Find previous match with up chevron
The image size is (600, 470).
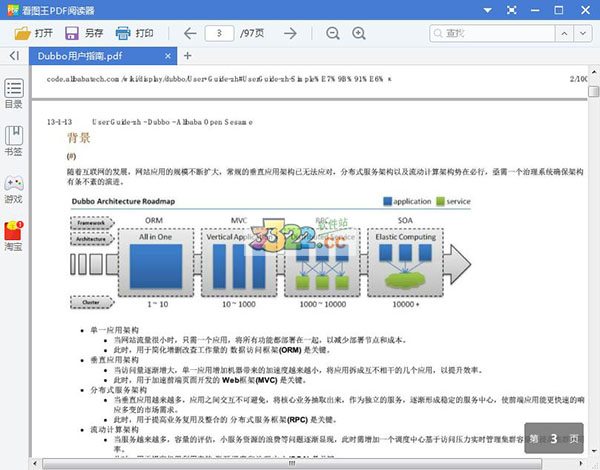(564, 33)
